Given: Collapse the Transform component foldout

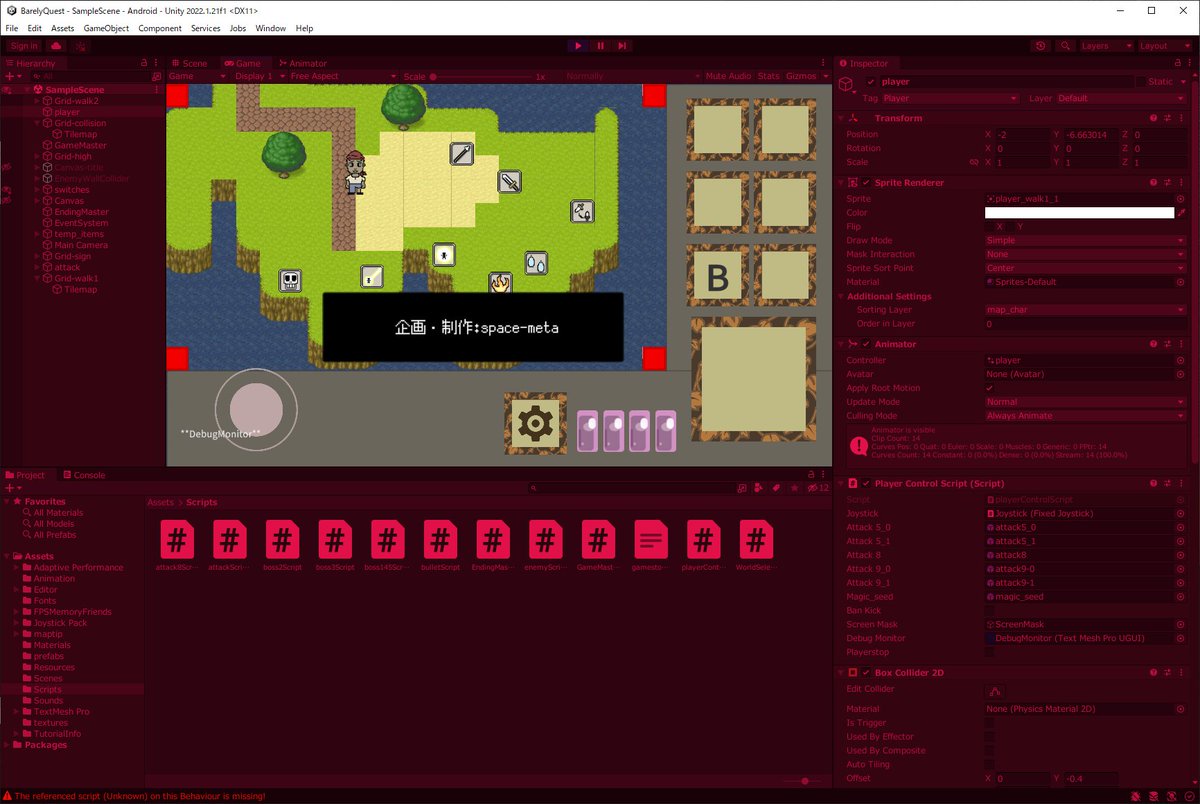Looking at the screenshot, I should coord(841,118).
